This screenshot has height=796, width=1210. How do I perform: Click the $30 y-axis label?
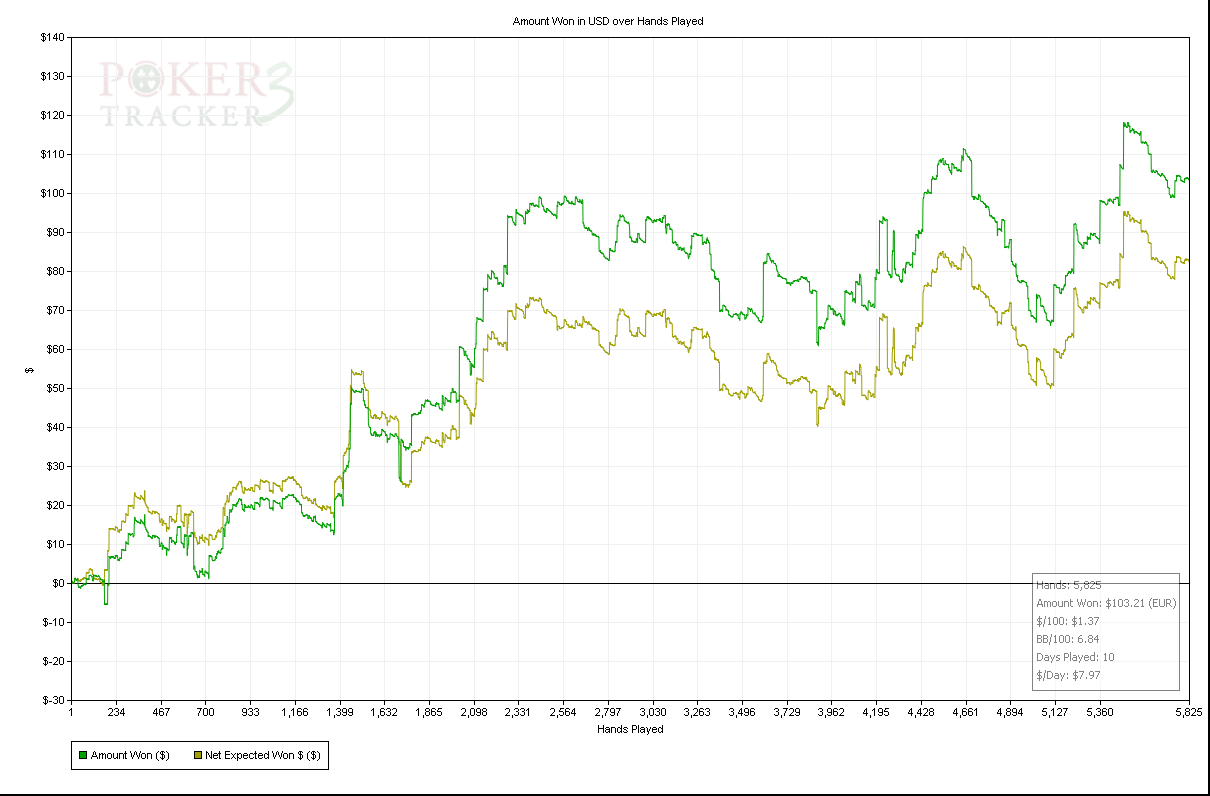click(x=55, y=467)
